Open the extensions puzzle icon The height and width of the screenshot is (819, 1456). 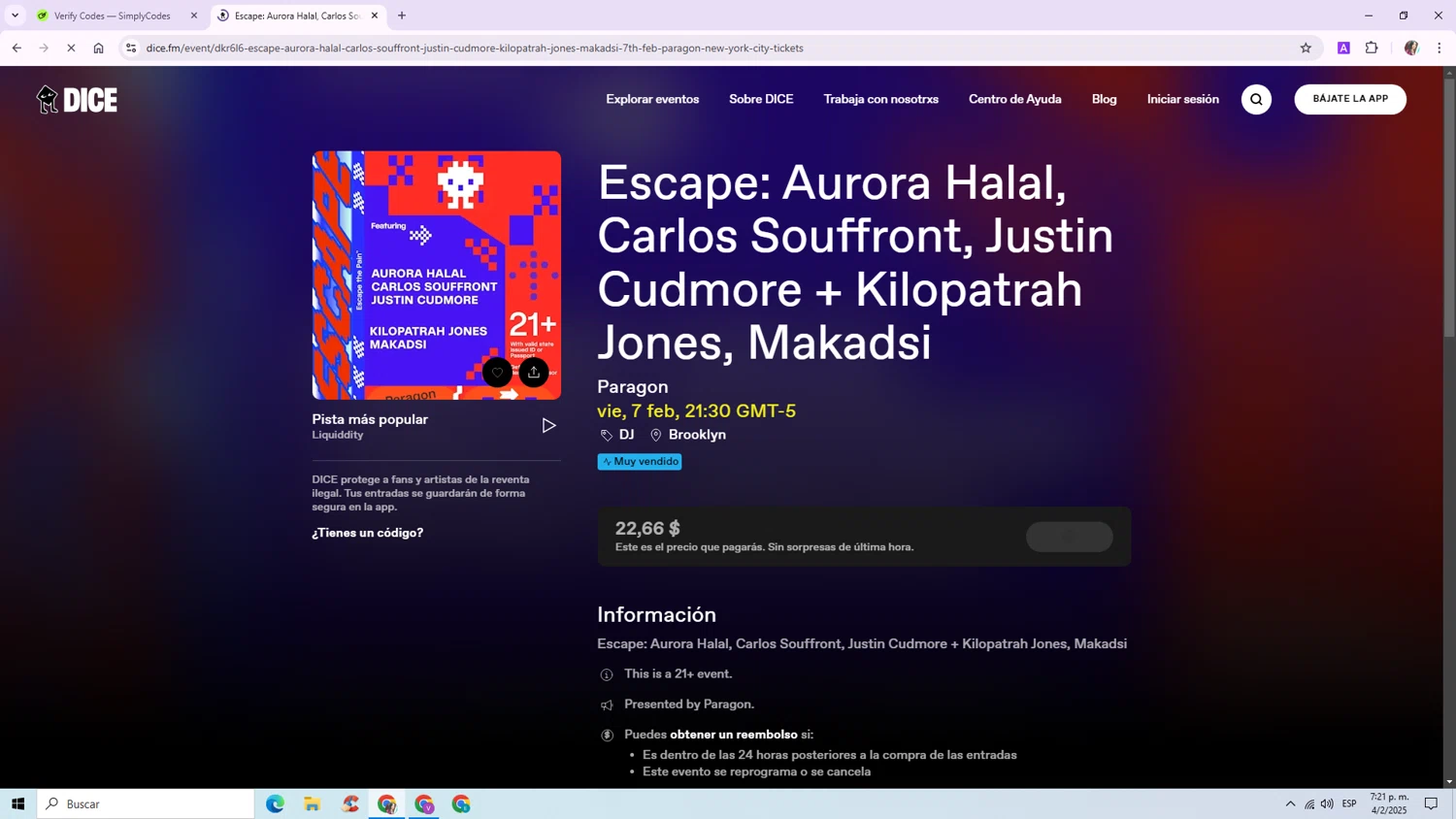(1372, 48)
